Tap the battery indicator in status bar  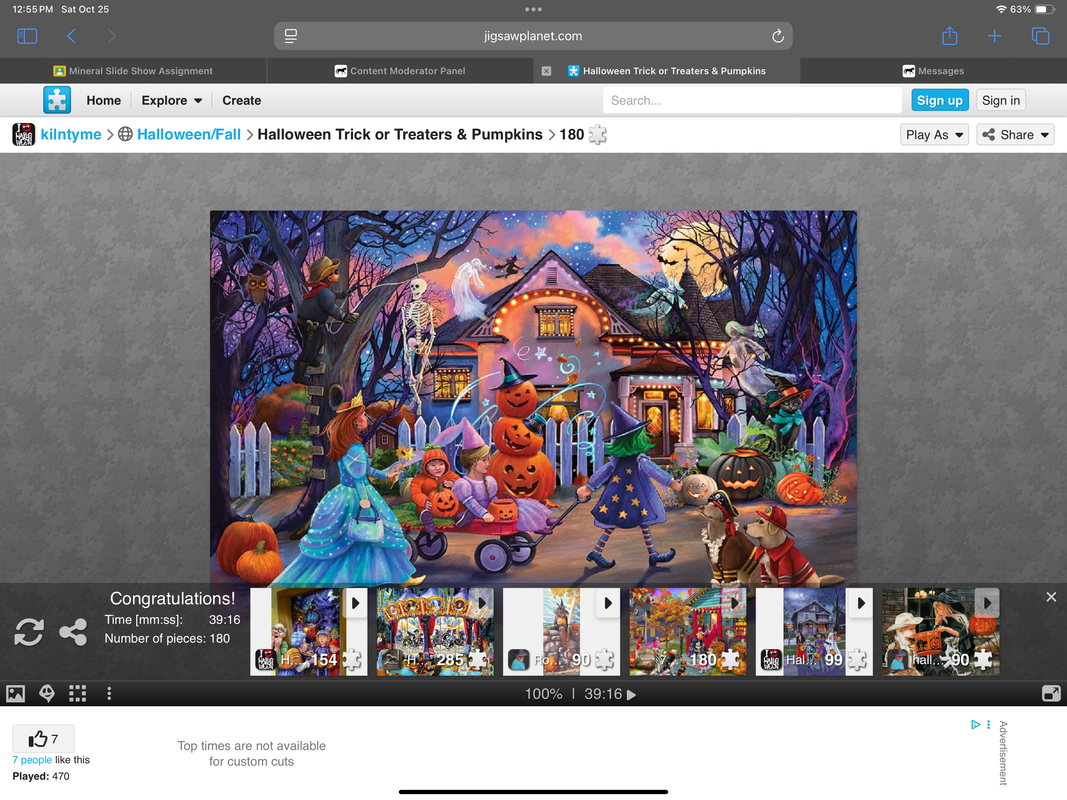1045,9
